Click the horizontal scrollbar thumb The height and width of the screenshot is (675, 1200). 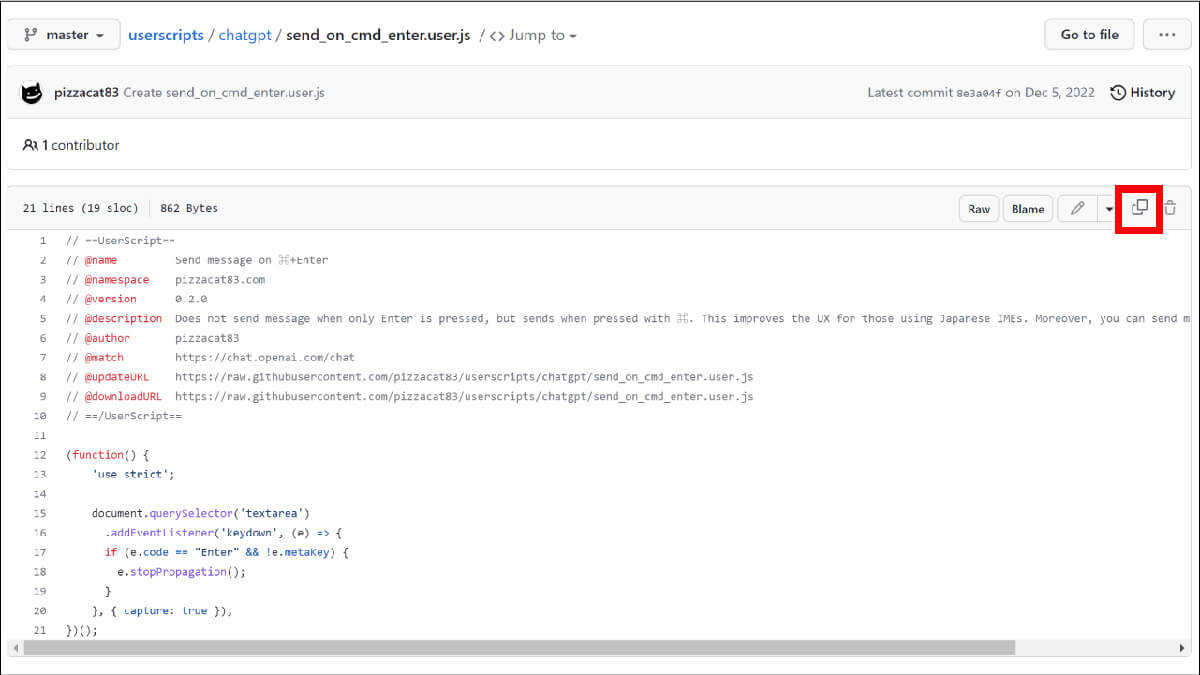pyautogui.click(x=518, y=648)
